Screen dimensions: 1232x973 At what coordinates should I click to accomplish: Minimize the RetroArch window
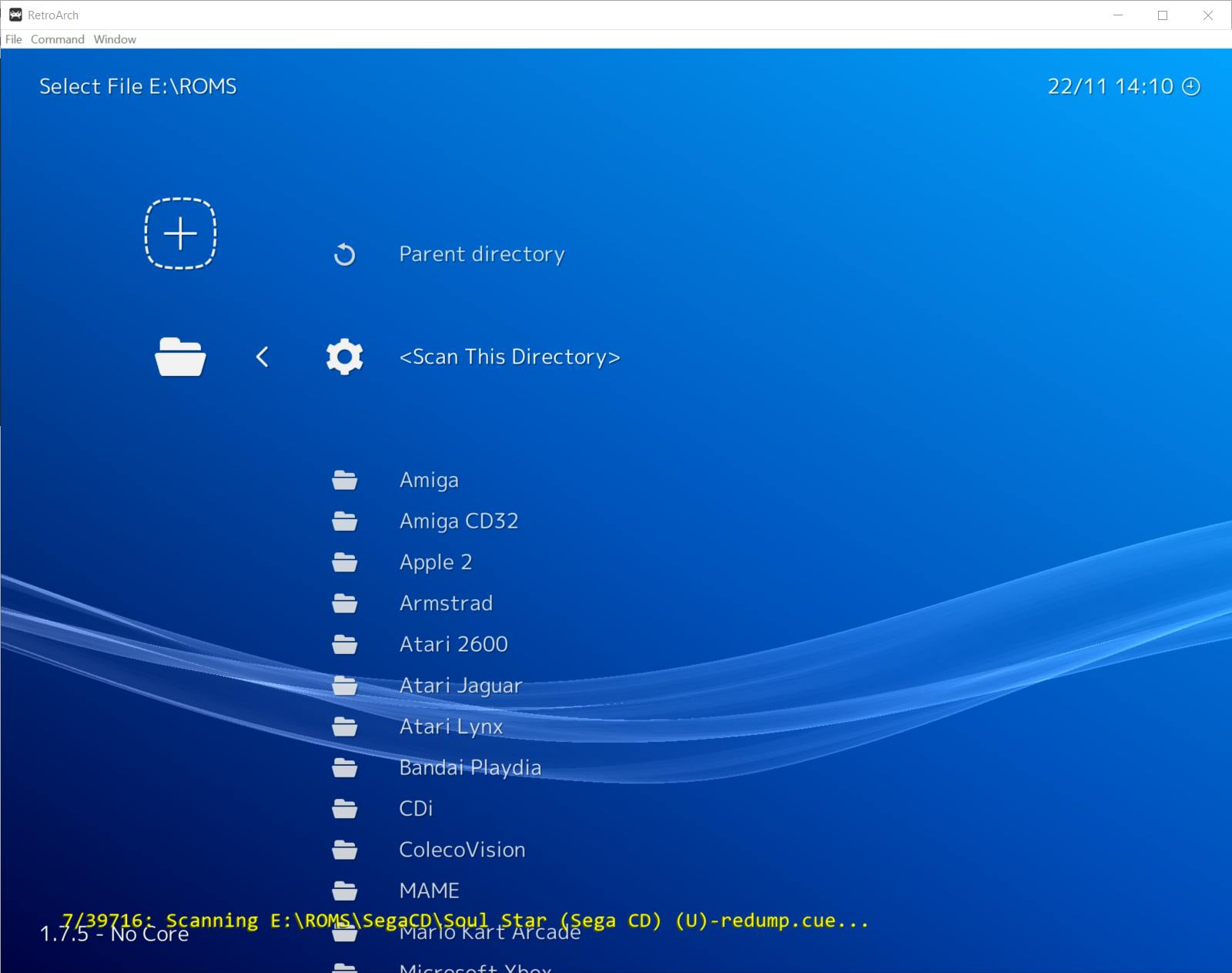[x=1118, y=15]
